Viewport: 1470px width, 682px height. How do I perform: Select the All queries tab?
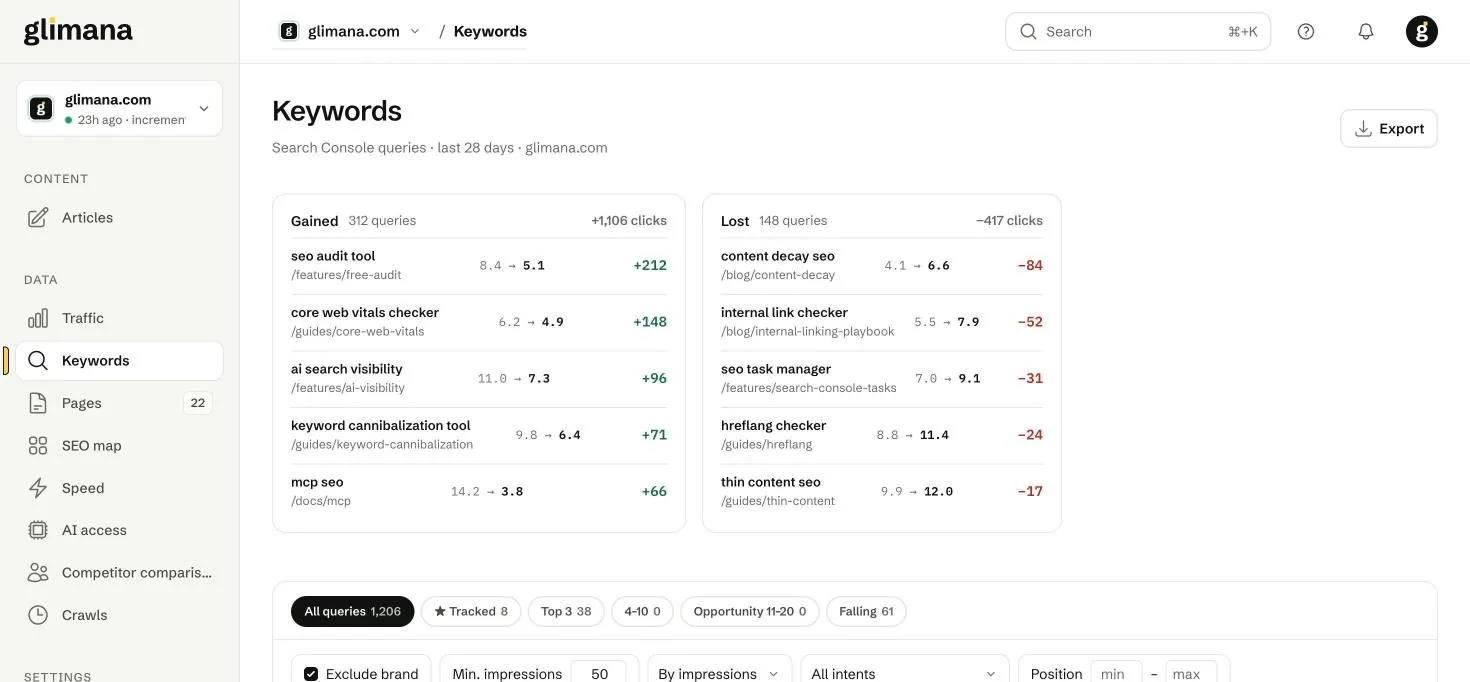tap(352, 611)
